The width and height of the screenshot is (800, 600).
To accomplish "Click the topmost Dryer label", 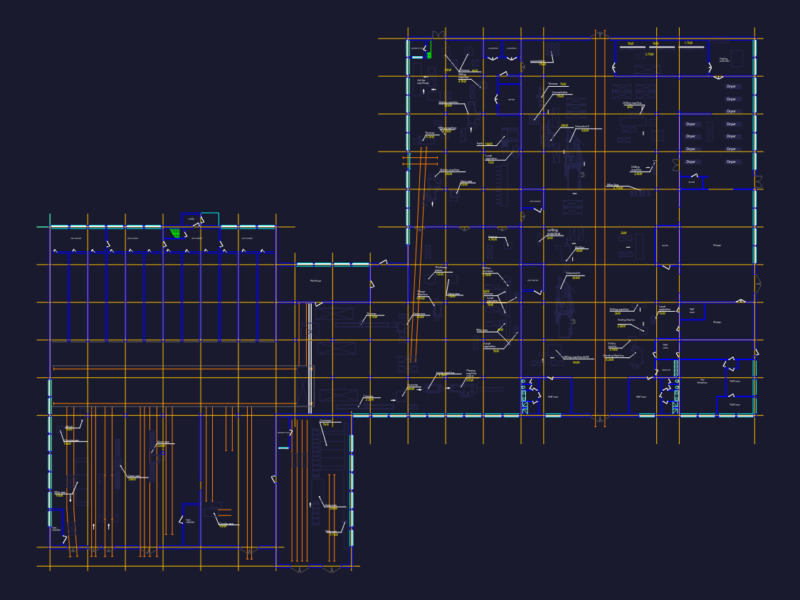I will pos(731,86).
